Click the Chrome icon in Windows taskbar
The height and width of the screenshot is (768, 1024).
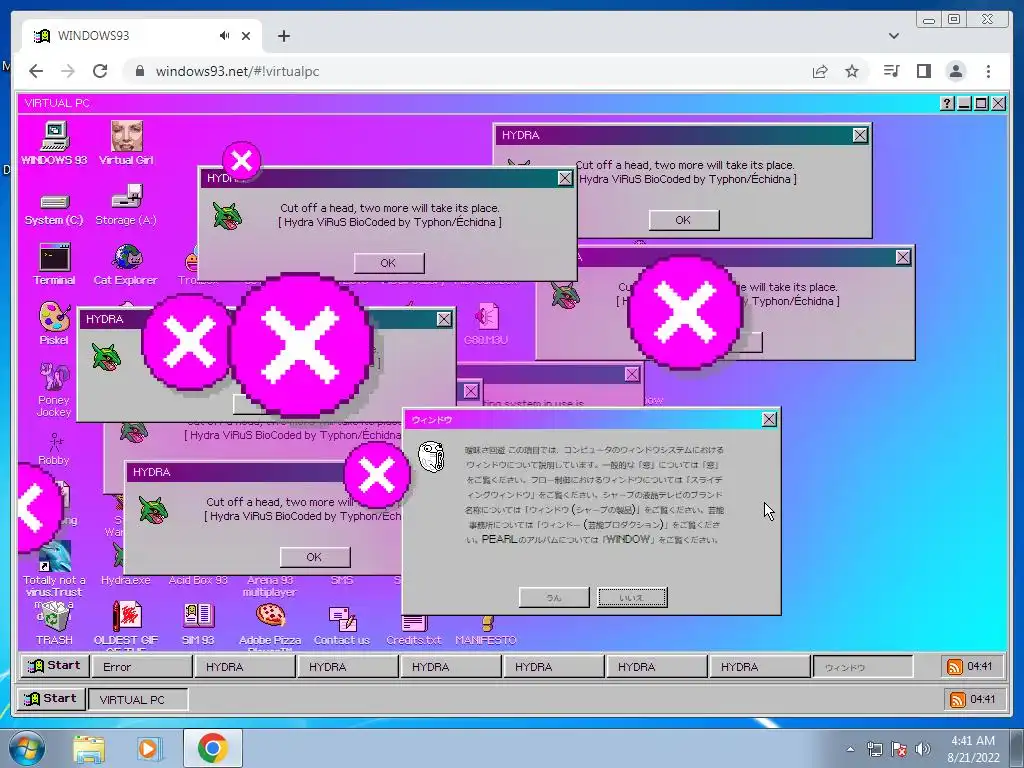pyautogui.click(x=212, y=748)
